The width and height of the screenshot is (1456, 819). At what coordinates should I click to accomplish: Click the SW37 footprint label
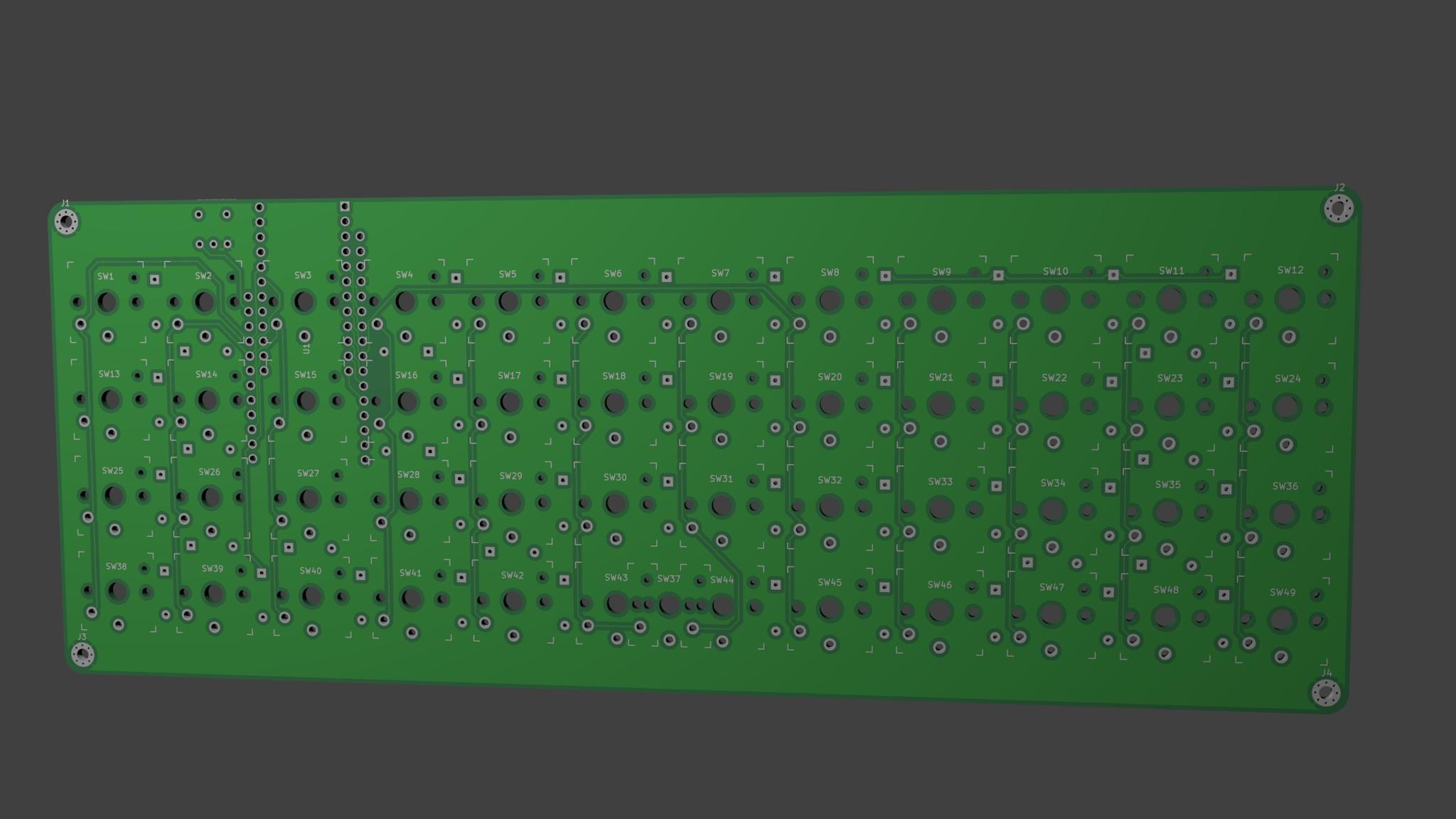click(x=668, y=579)
